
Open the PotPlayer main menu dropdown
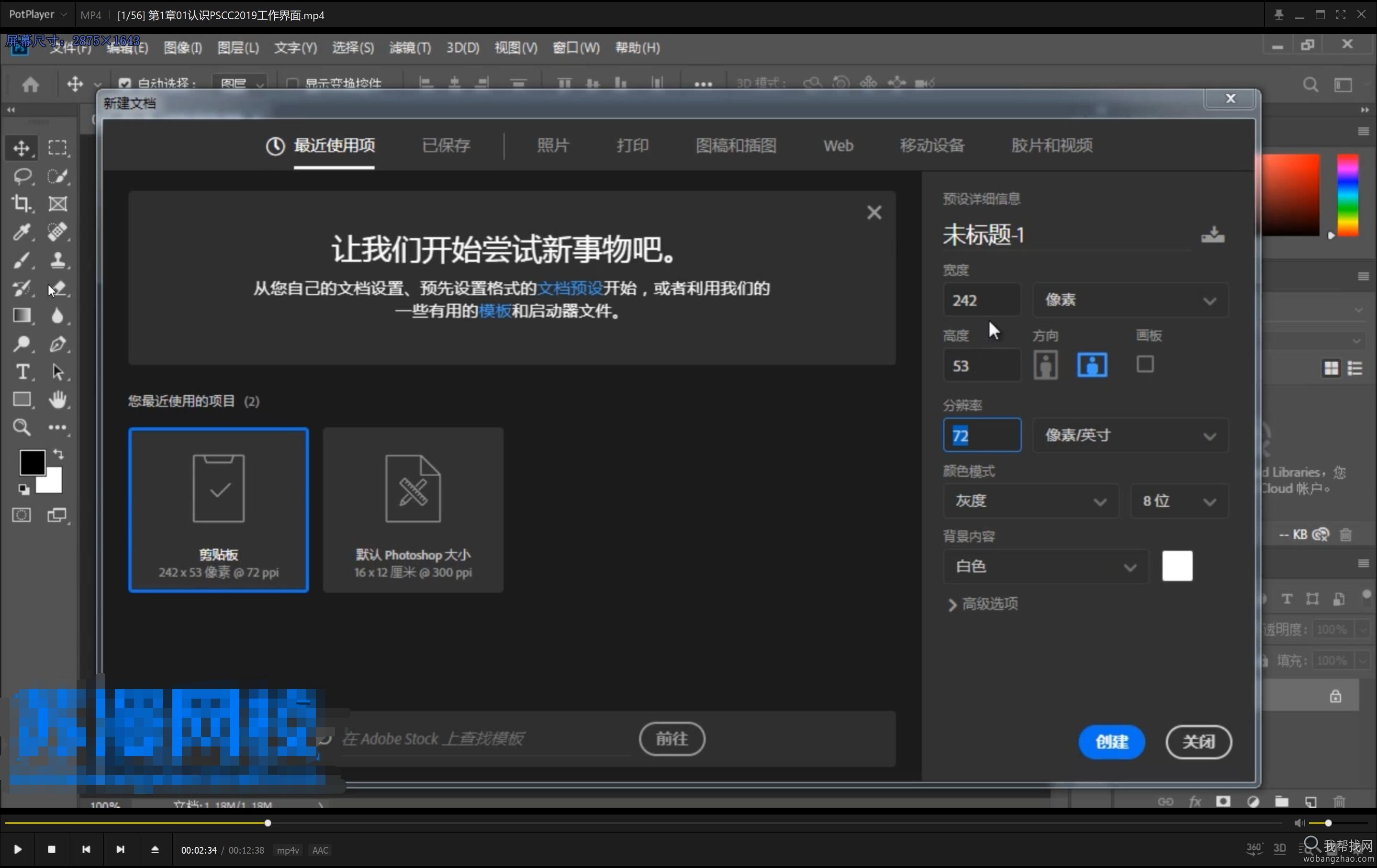pyautogui.click(x=38, y=14)
